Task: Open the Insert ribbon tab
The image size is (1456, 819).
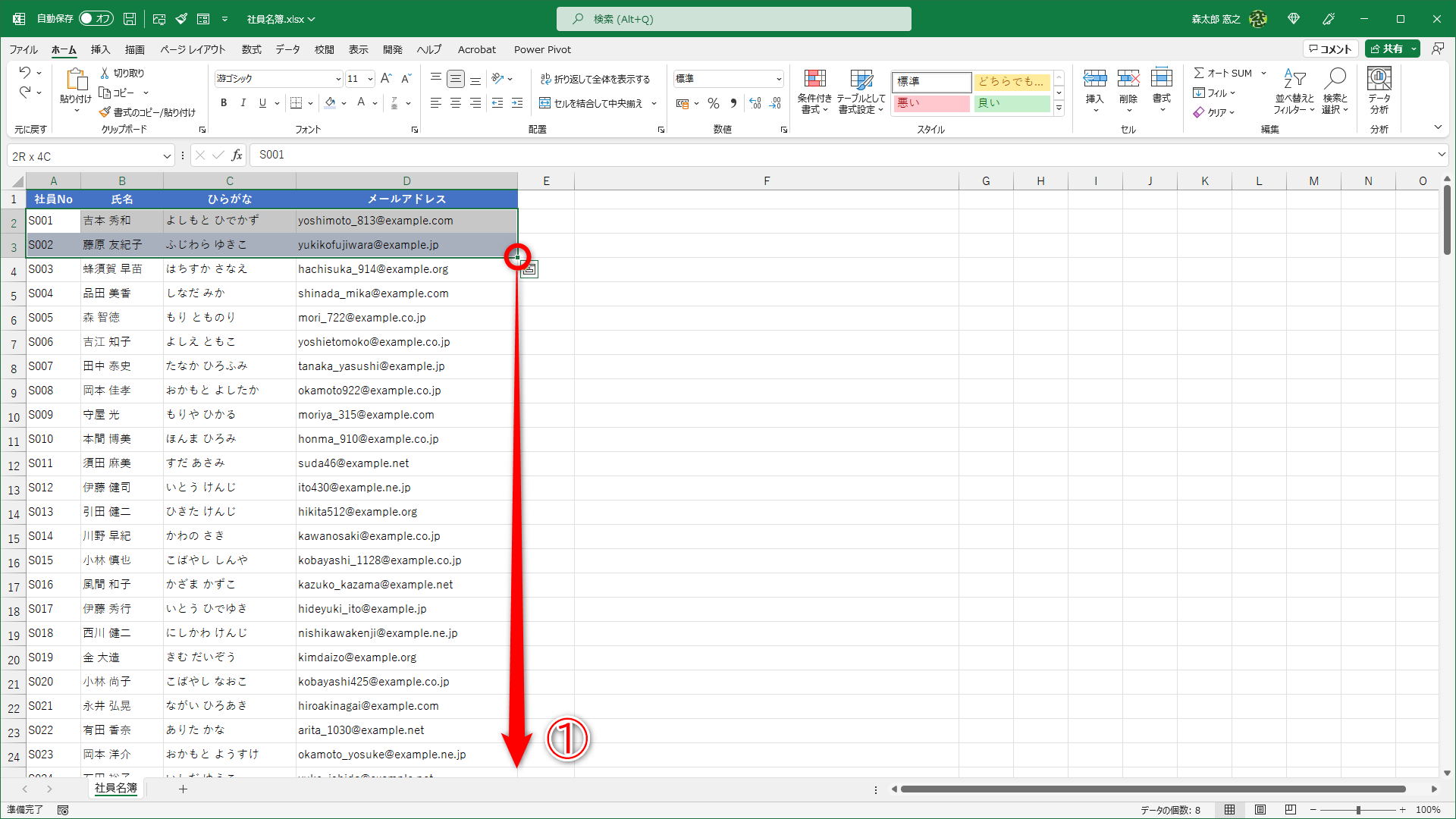Action: [x=100, y=49]
